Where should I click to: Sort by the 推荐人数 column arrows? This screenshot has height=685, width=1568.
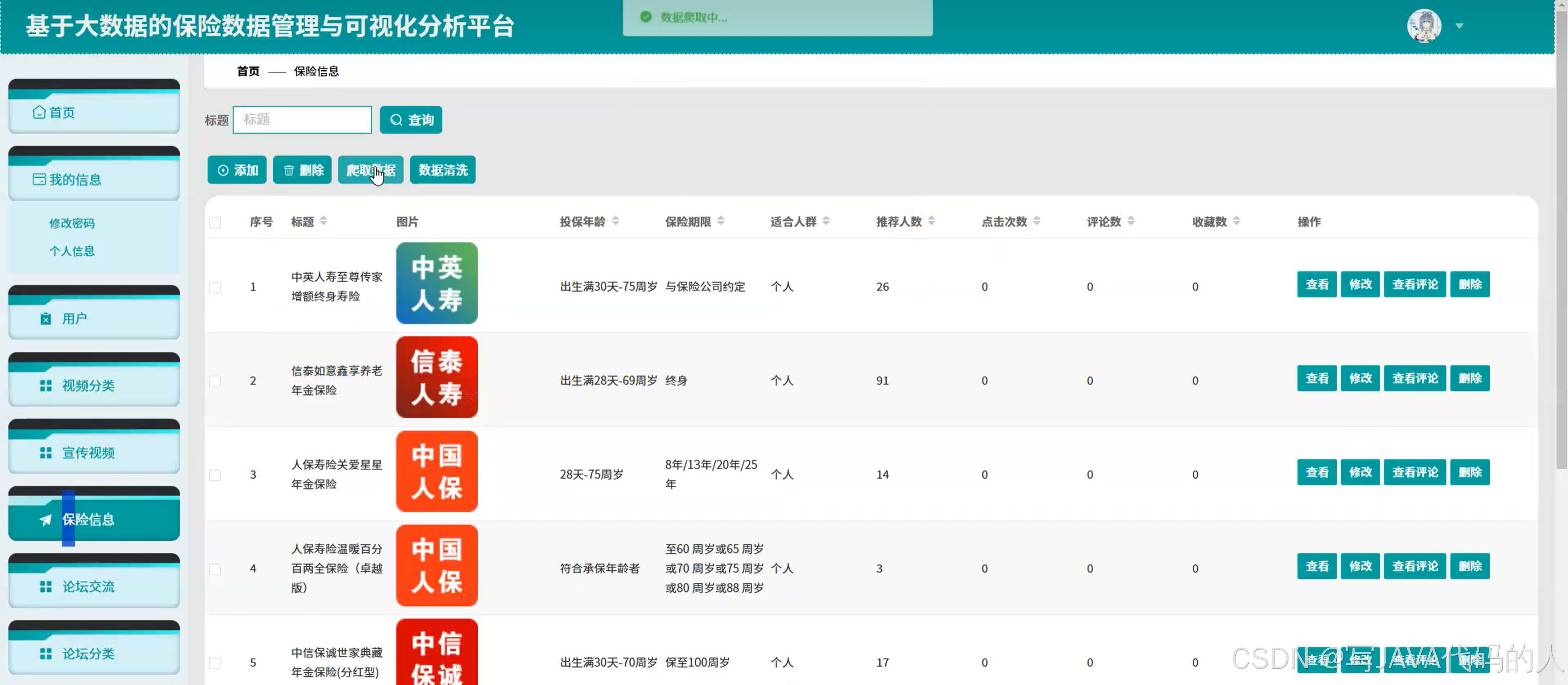[931, 221]
